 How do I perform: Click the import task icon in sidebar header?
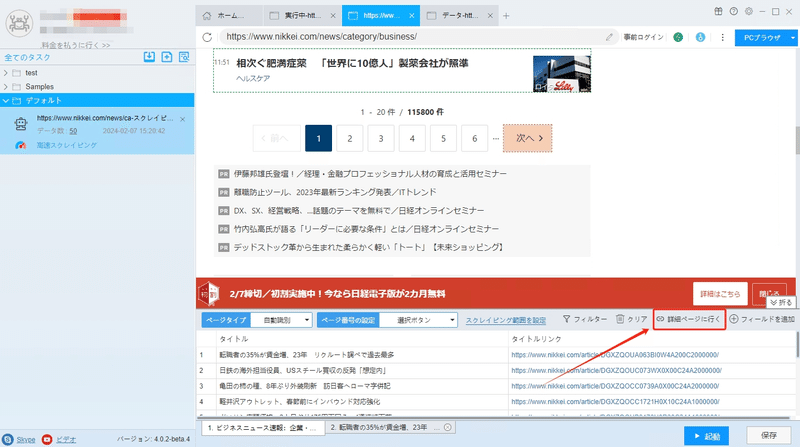(x=149, y=57)
